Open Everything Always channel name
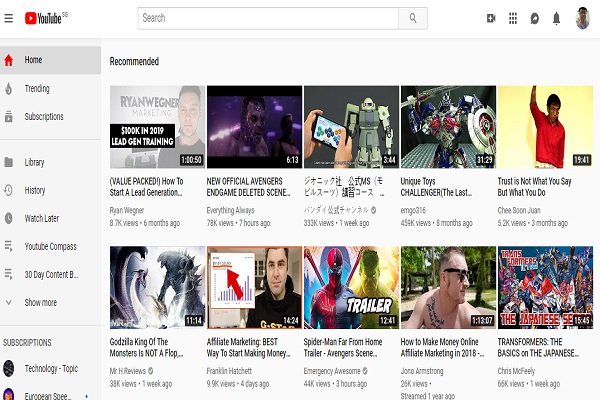This screenshot has width=600, height=400. coord(230,210)
